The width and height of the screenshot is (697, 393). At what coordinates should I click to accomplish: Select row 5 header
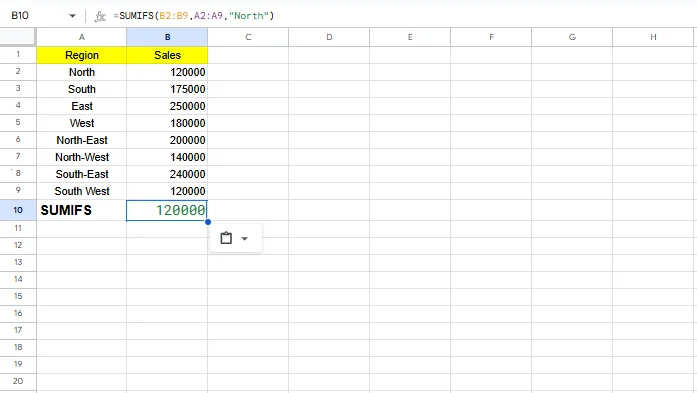pos(18,122)
